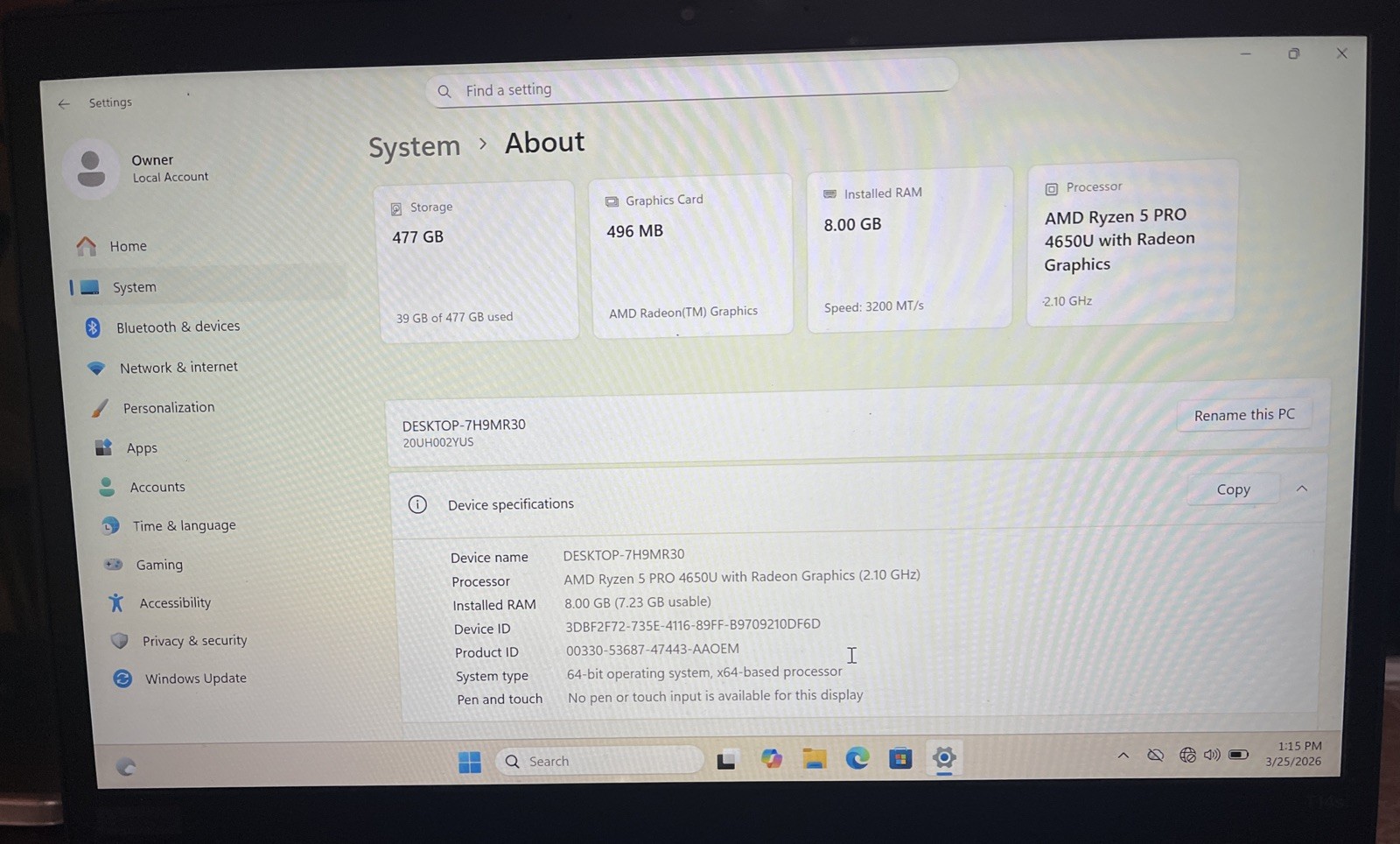Open the Windows Start menu
Image resolution: width=1400 pixels, height=844 pixels.
click(470, 763)
